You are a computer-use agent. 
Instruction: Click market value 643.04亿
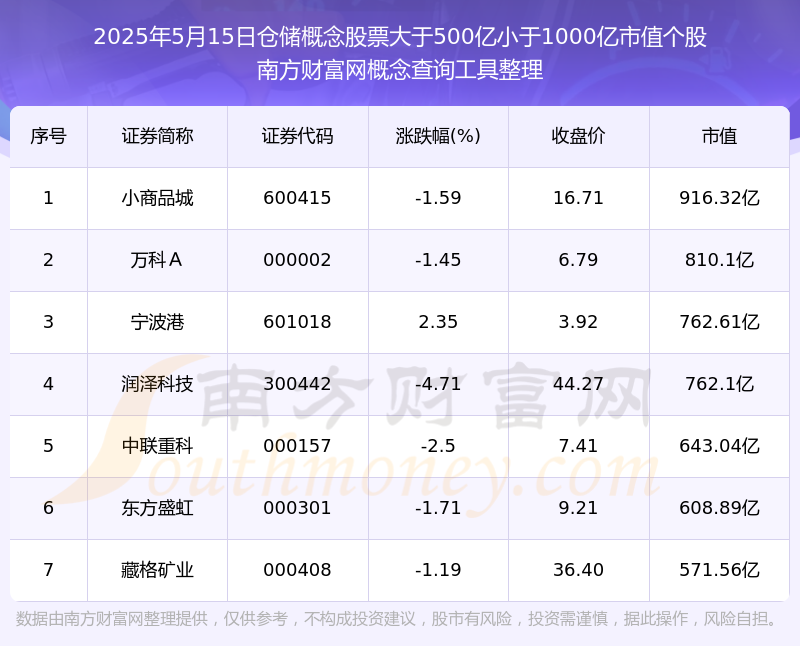tap(719, 446)
